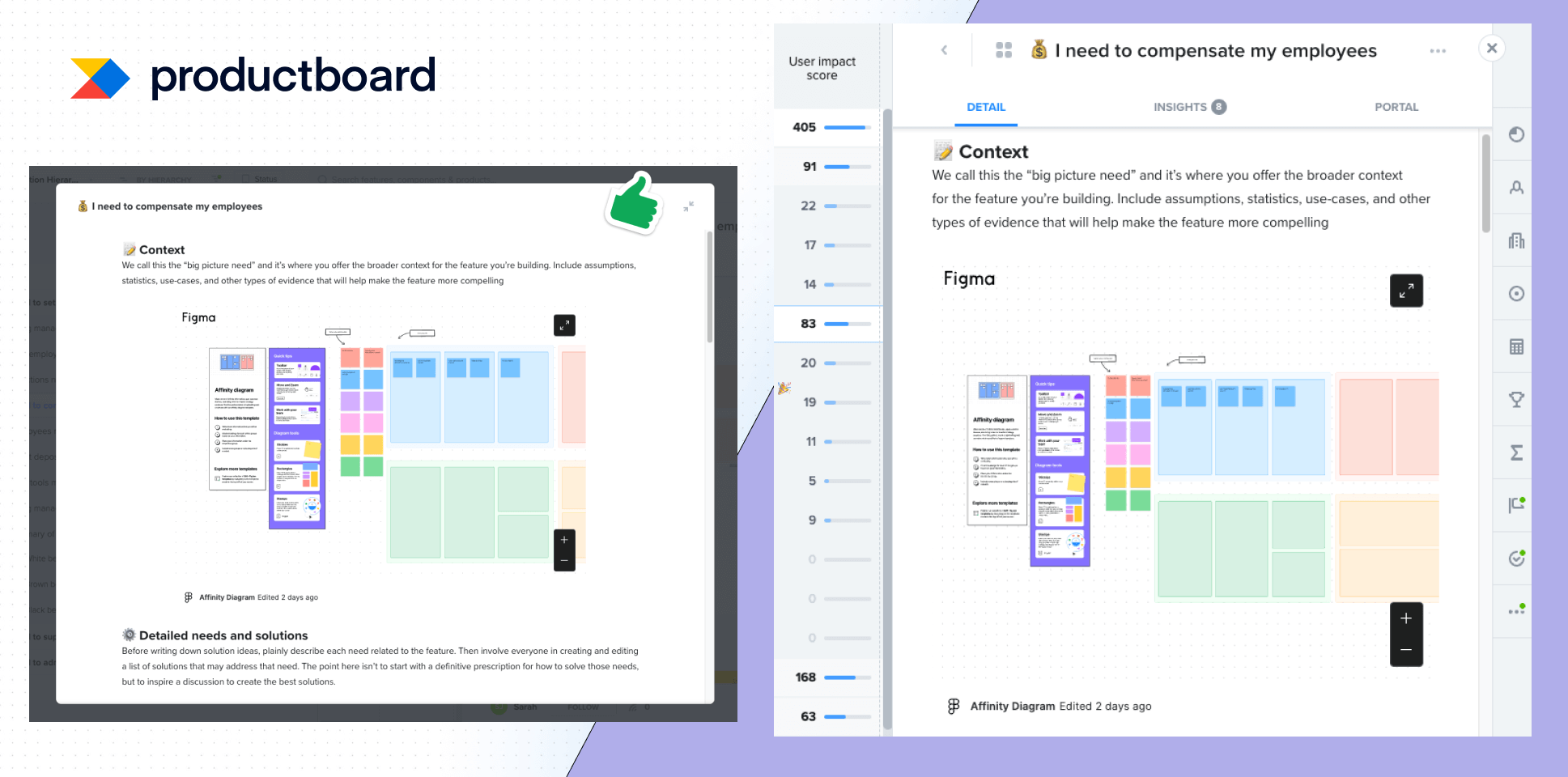The height and width of the screenshot is (777, 1568).
Task: Click the impact score slider for 405
Action: [848, 127]
